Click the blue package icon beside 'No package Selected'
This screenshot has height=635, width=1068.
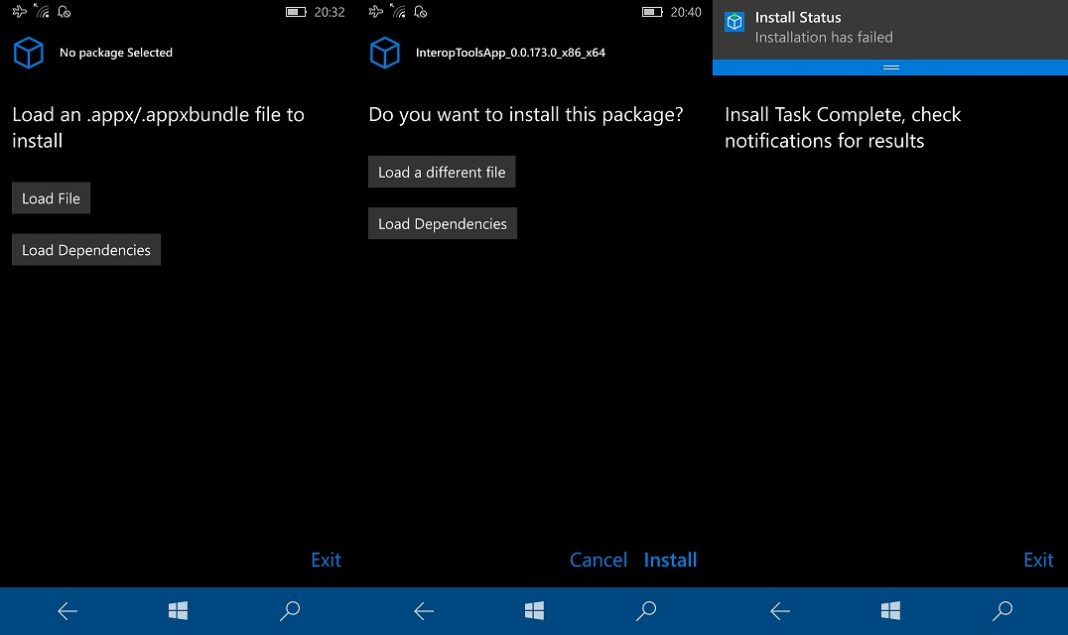point(27,52)
